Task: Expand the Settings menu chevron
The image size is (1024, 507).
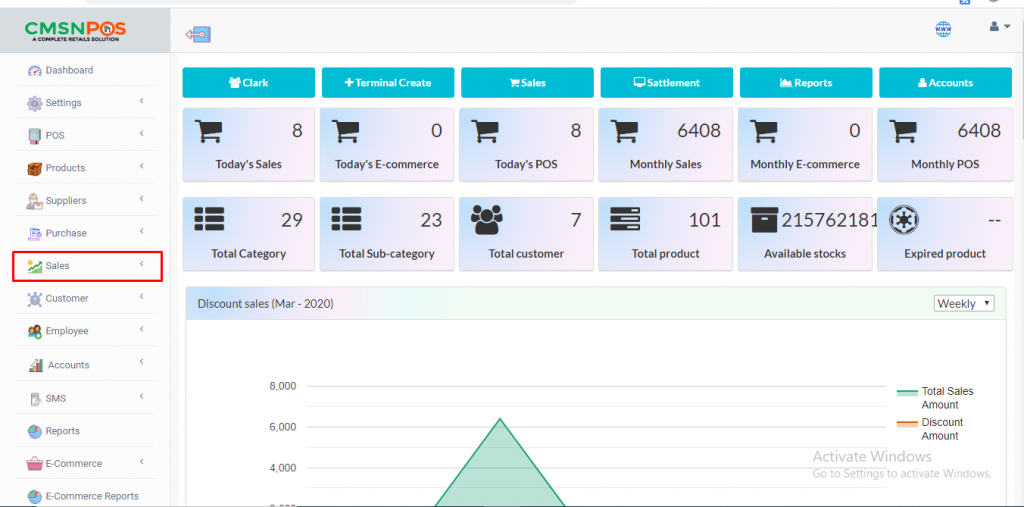Action: pos(141,101)
